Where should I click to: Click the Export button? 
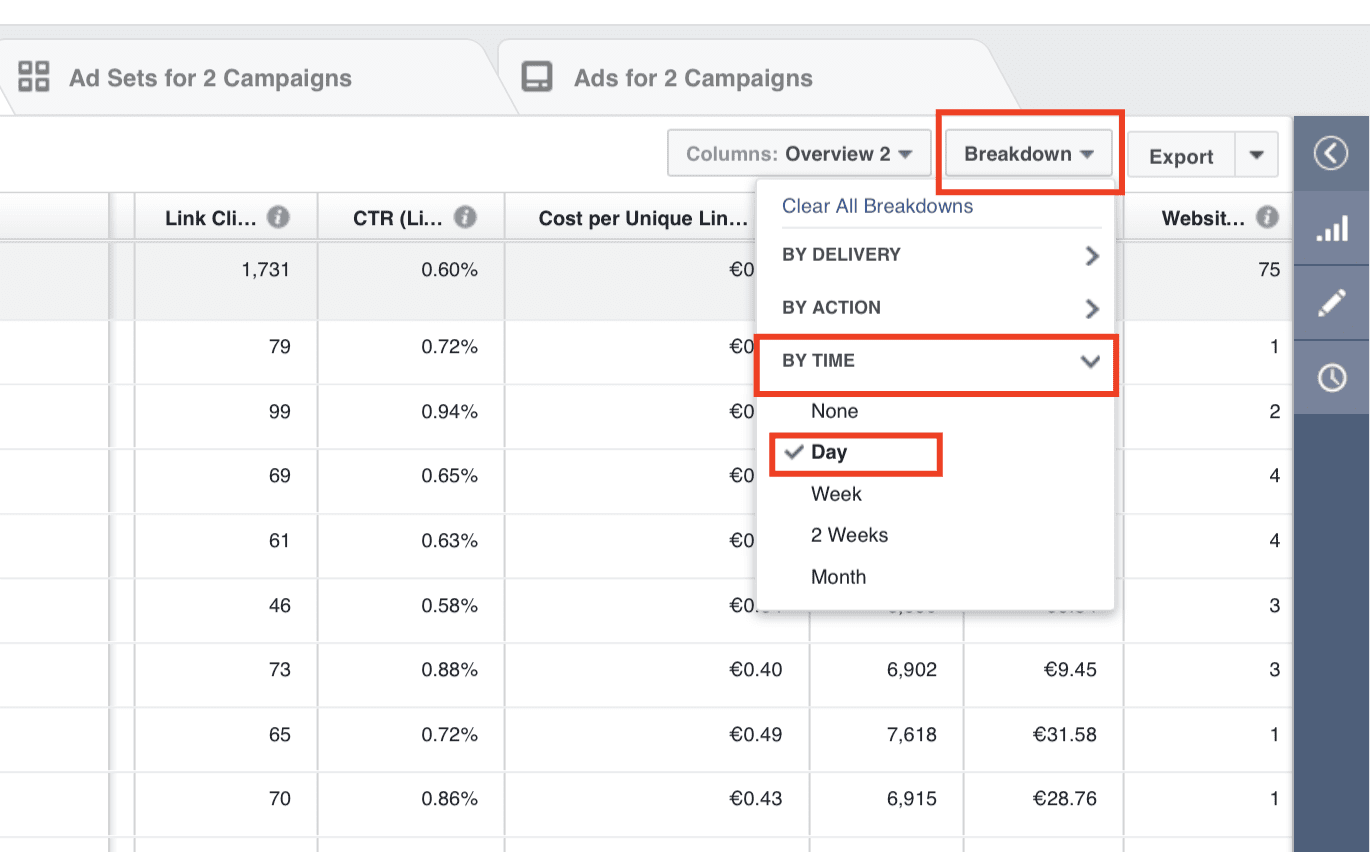1181,156
